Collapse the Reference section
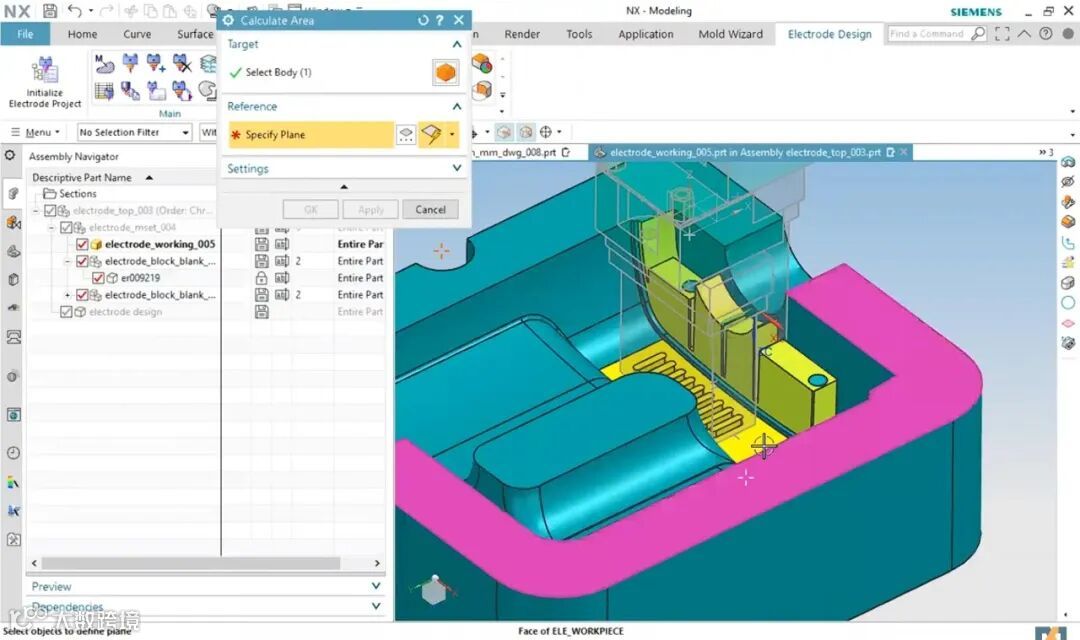The image size is (1080, 640). (x=456, y=107)
